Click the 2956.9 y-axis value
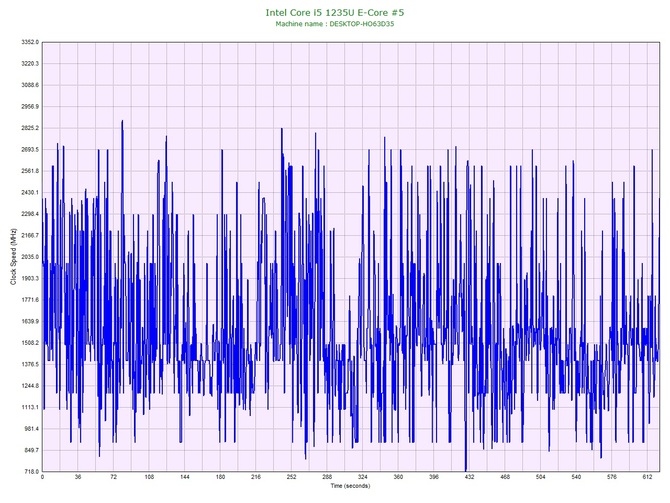The image size is (670, 503). click(x=30, y=106)
